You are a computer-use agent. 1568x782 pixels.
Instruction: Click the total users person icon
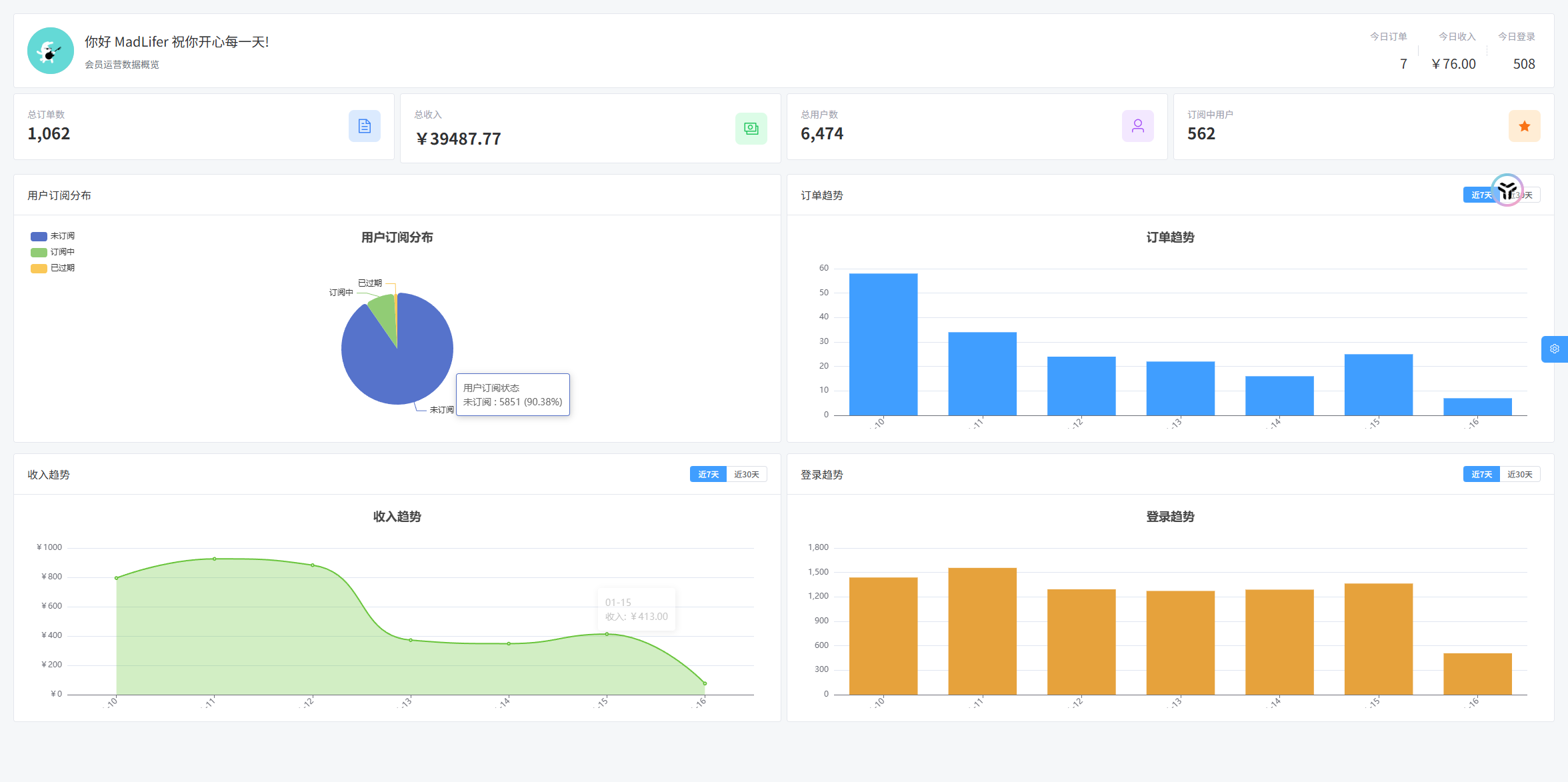tap(1137, 126)
